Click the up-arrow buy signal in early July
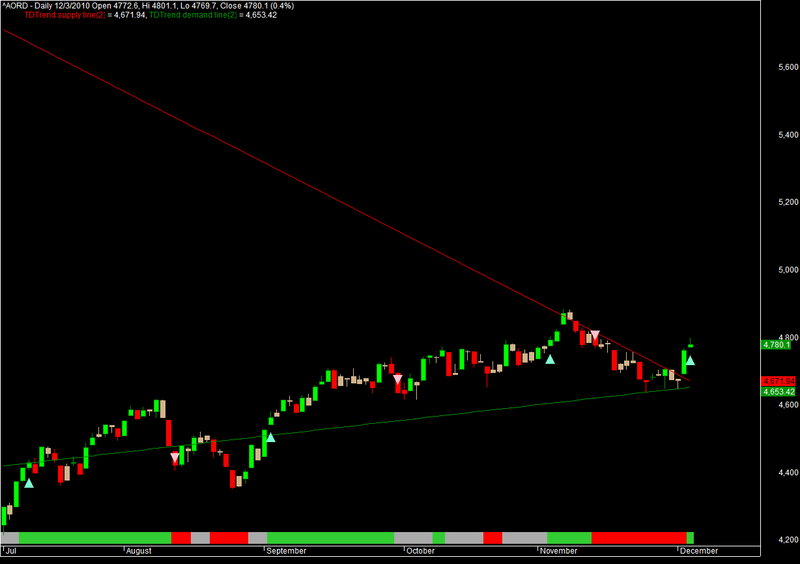 pos(29,483)
